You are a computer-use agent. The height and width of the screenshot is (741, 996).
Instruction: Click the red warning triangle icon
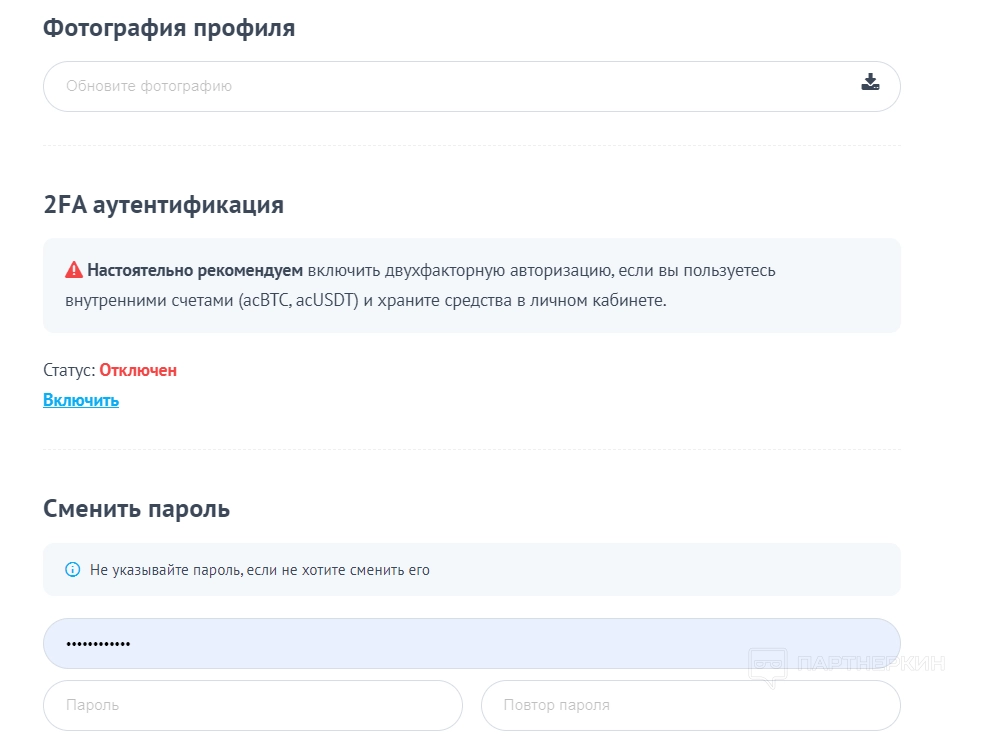point(74,270)
